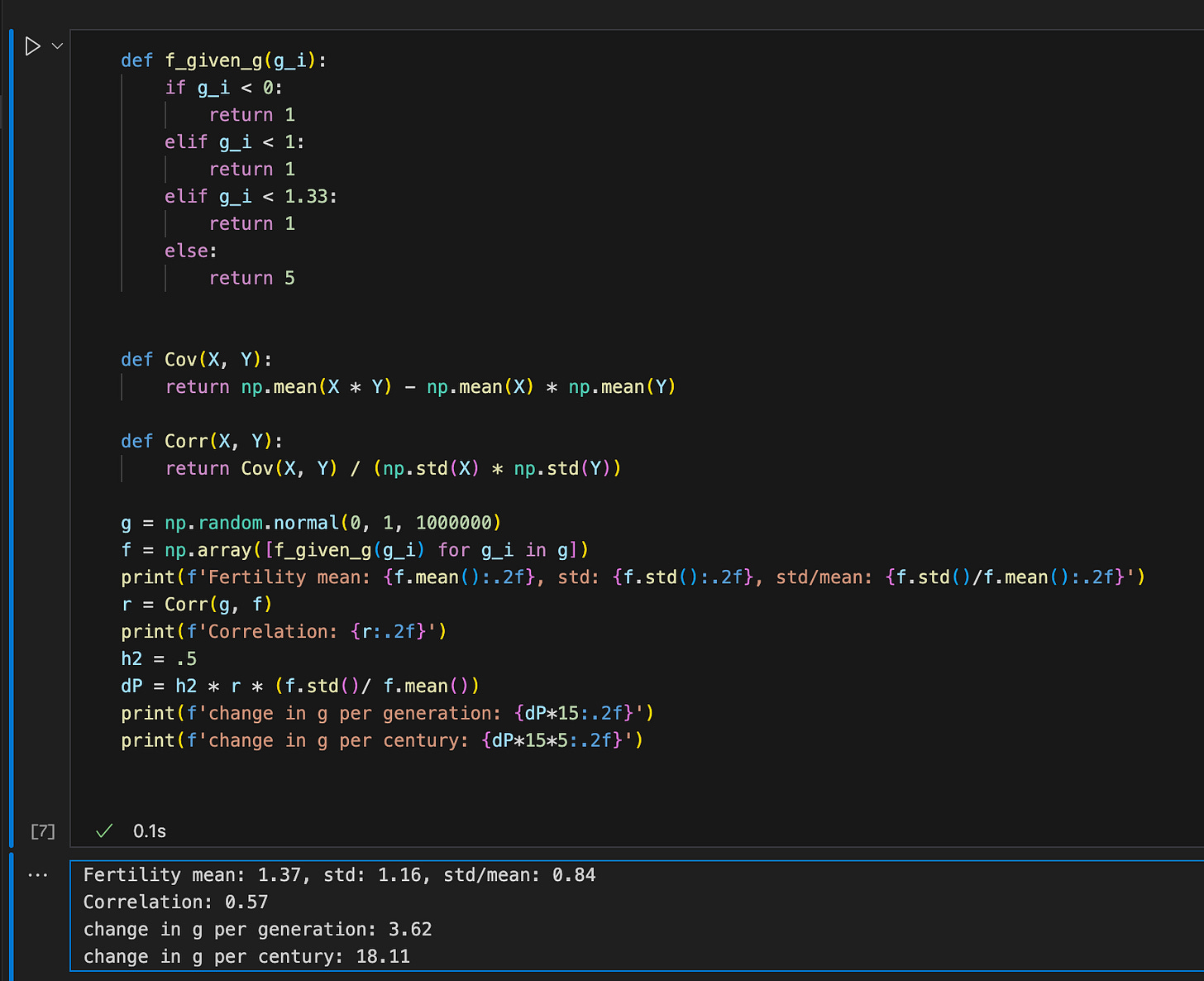This screenshot has width=1204, height=981.
Task: Click the 'dP = h2 * r' line
Action: click(300, 686)
